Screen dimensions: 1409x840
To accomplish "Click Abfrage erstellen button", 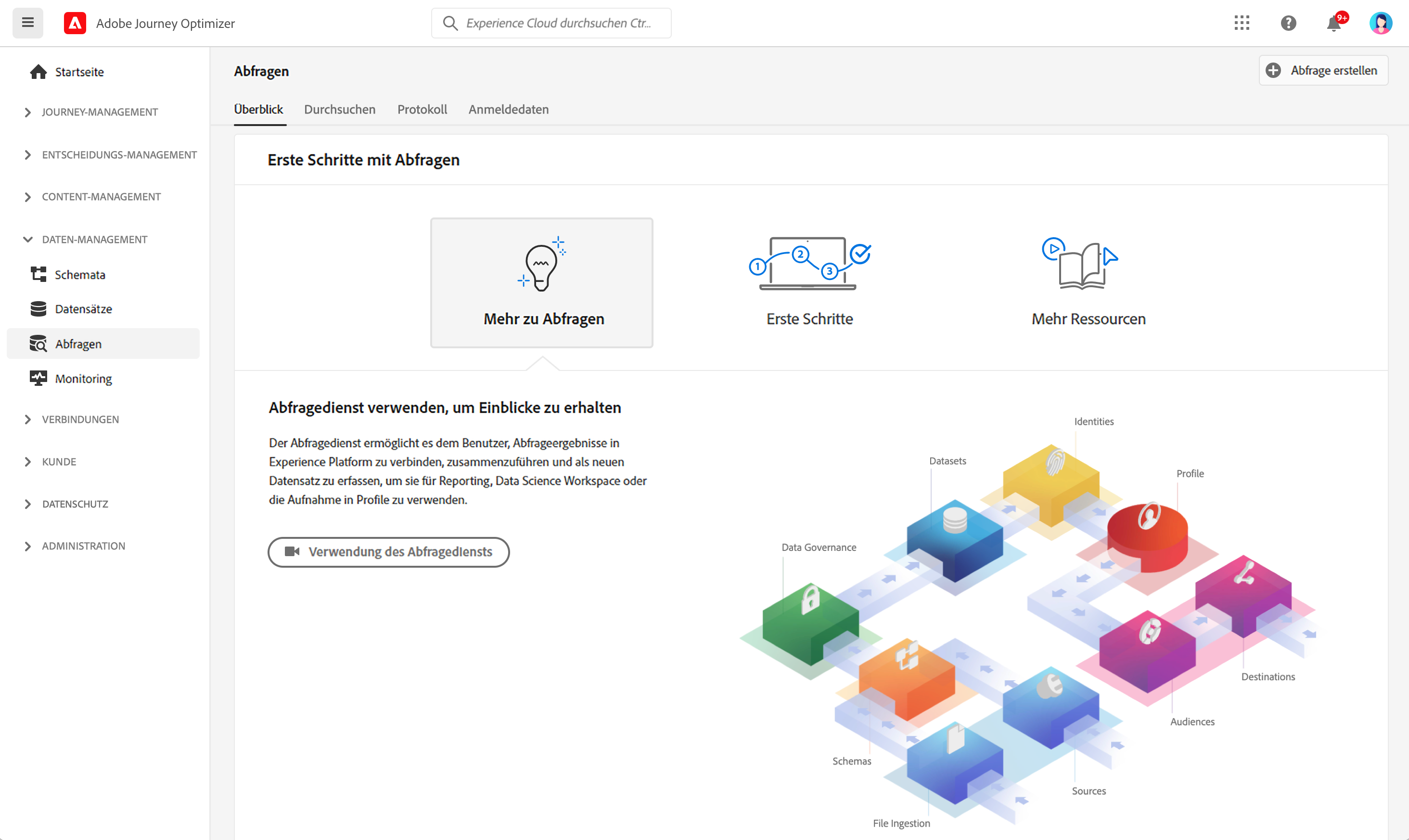I will pyautogui.click(x=1323, y=70).
